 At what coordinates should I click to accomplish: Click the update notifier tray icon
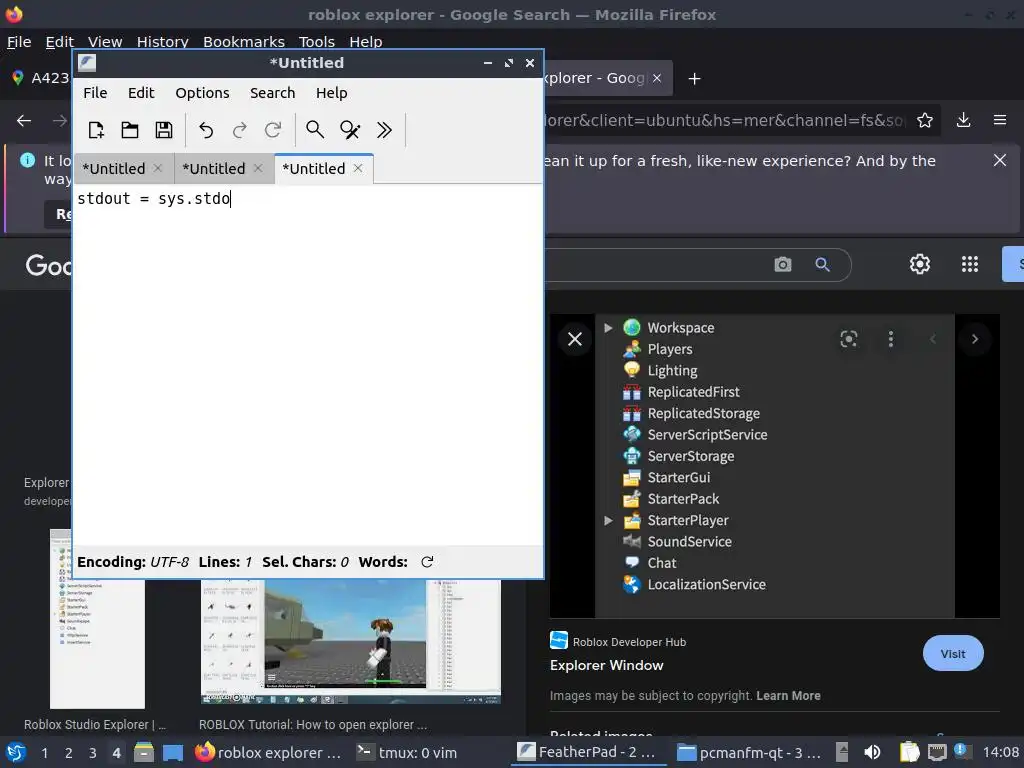(x=961, y=751)
